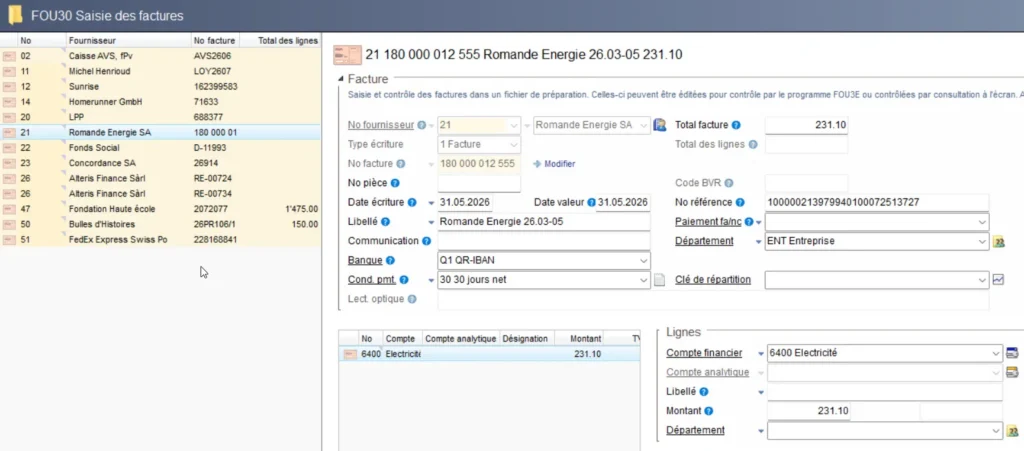Open the Compte financier 6400 Electricité dropdown

click(x=995, y=353)
